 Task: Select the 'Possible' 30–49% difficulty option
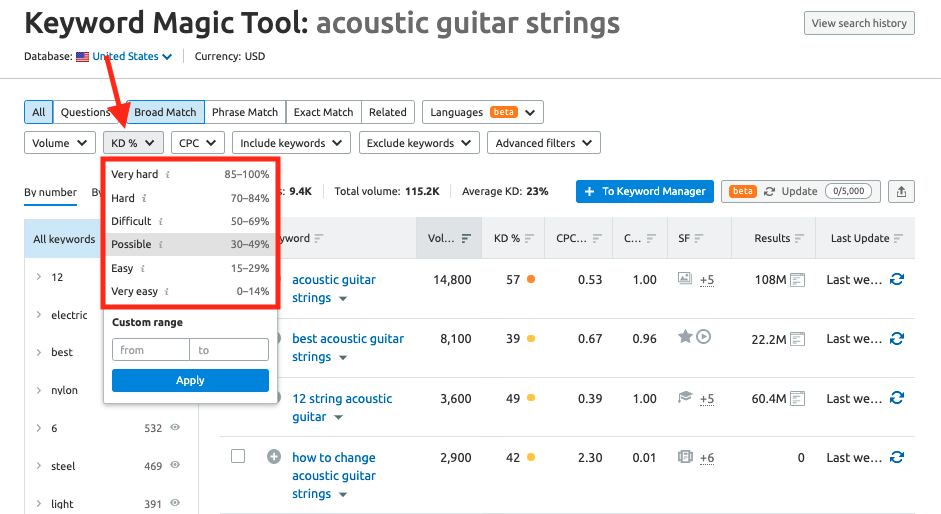190,245
